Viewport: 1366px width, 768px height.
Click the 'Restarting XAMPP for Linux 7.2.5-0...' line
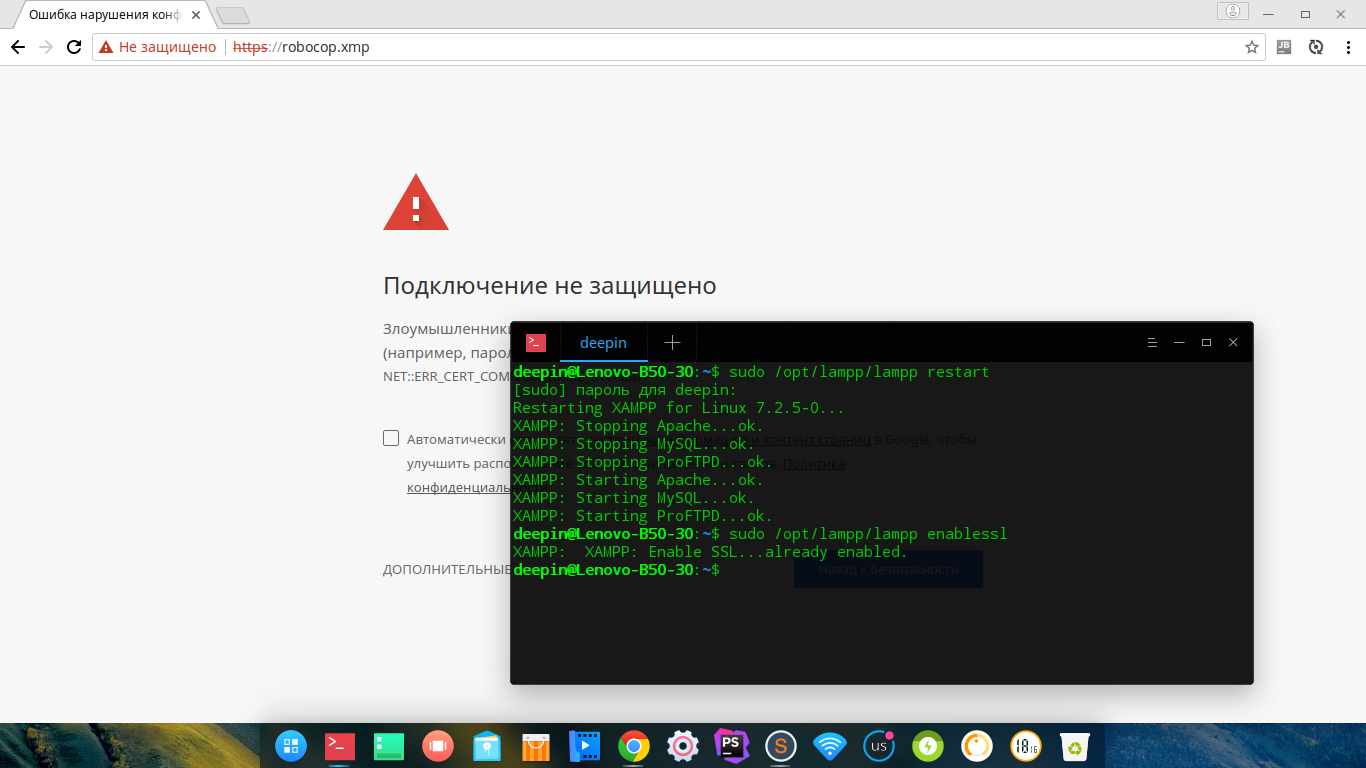pyautogui.click(x=679, y=408)
